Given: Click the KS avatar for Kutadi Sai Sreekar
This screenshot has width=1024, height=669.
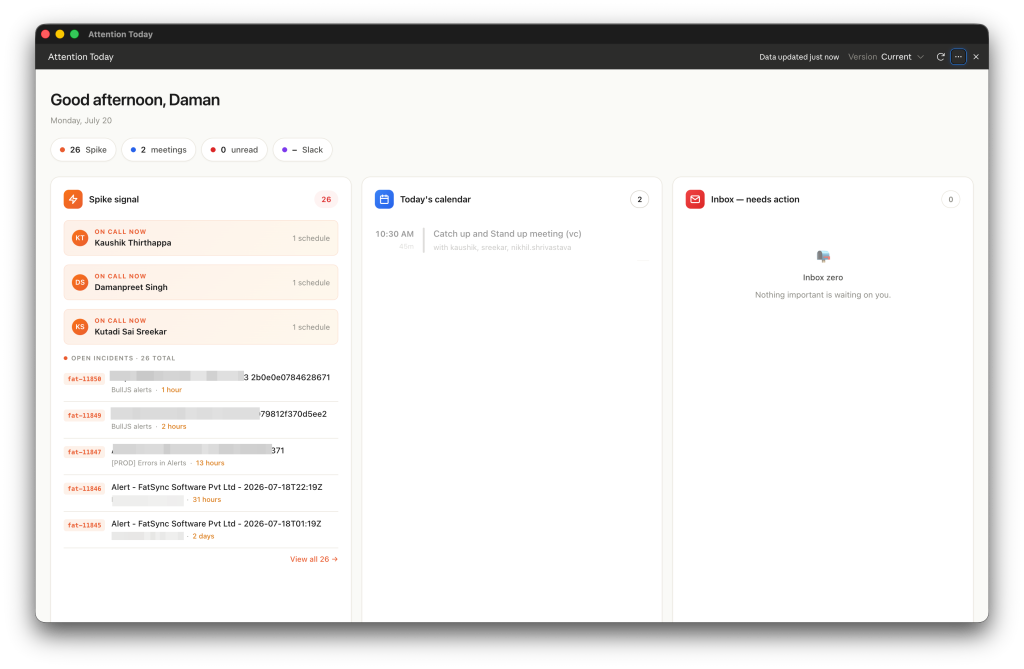Looking at the screenshot, I should (80, 327).
